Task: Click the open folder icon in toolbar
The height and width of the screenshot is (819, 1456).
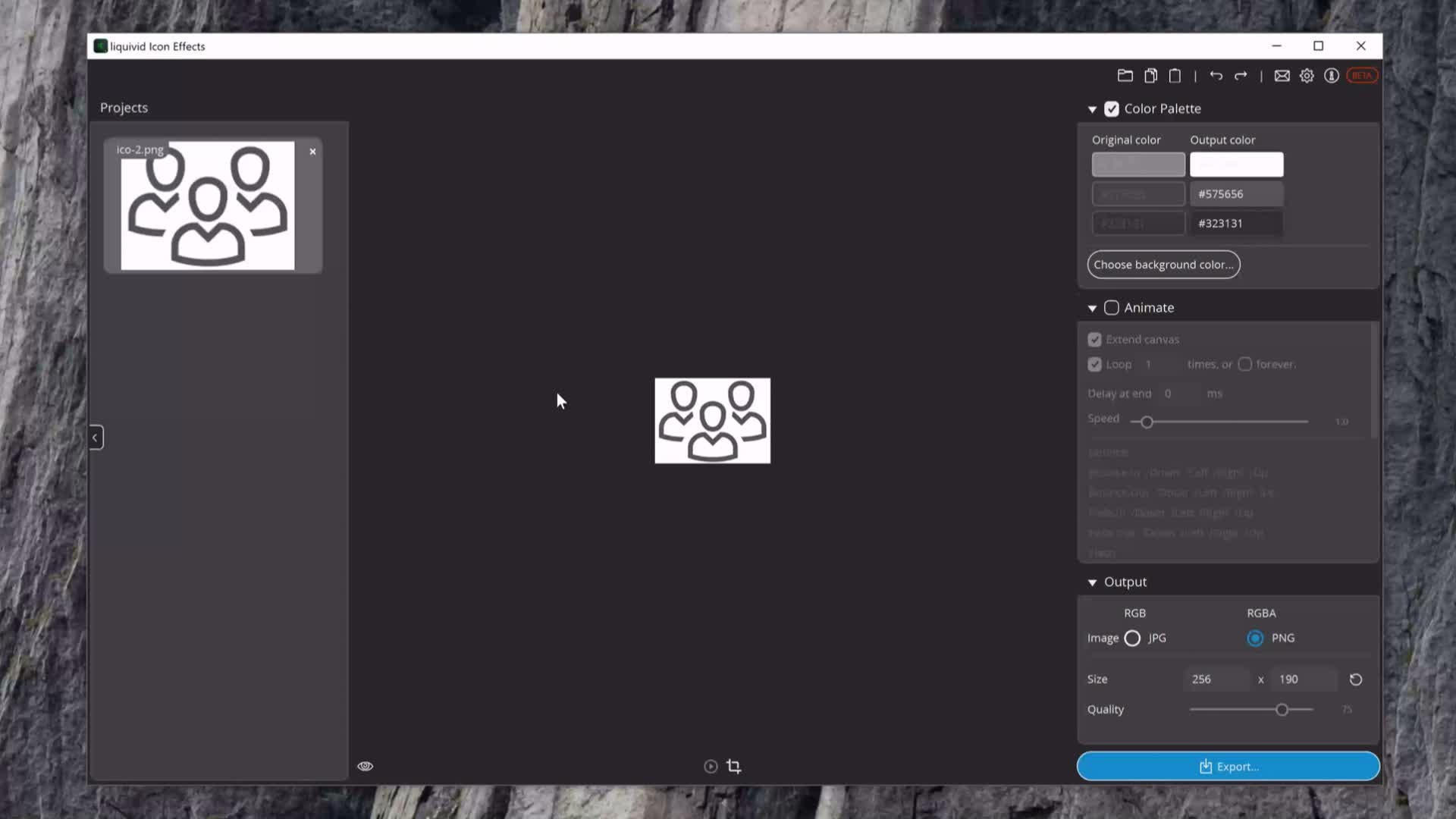Action: click(1125, 76)
